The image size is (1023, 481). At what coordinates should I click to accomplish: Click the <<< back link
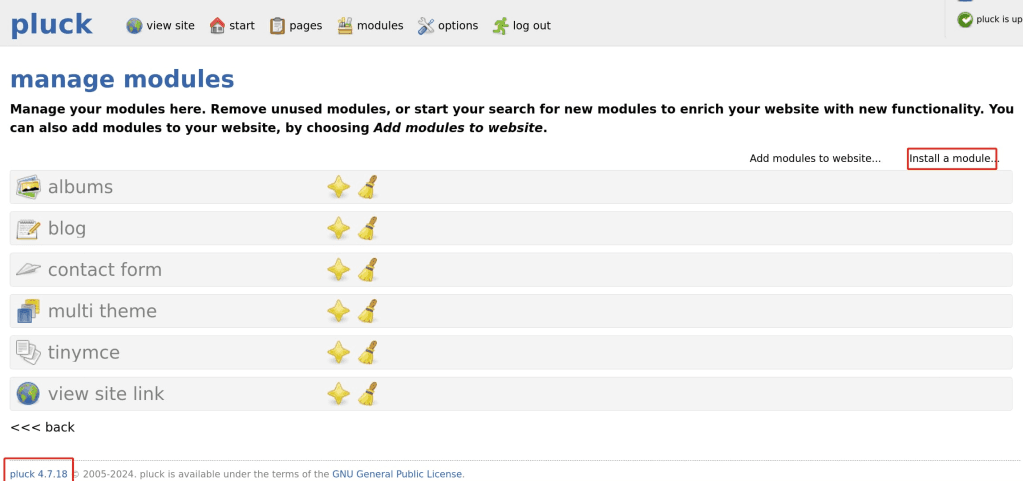point(42,427)
